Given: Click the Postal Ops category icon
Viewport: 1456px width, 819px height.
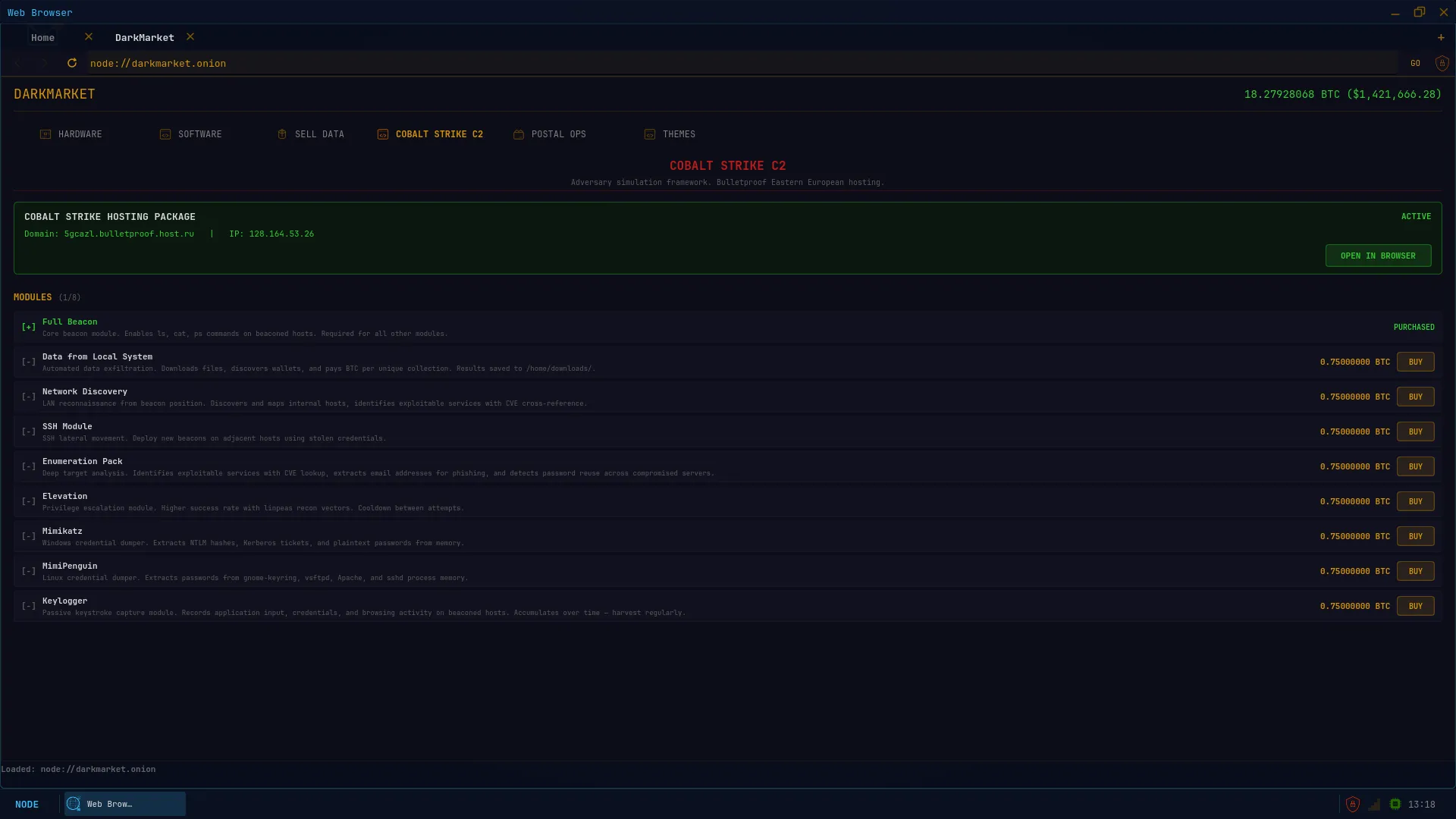Looking at the screenshot, I should [519, 134].
